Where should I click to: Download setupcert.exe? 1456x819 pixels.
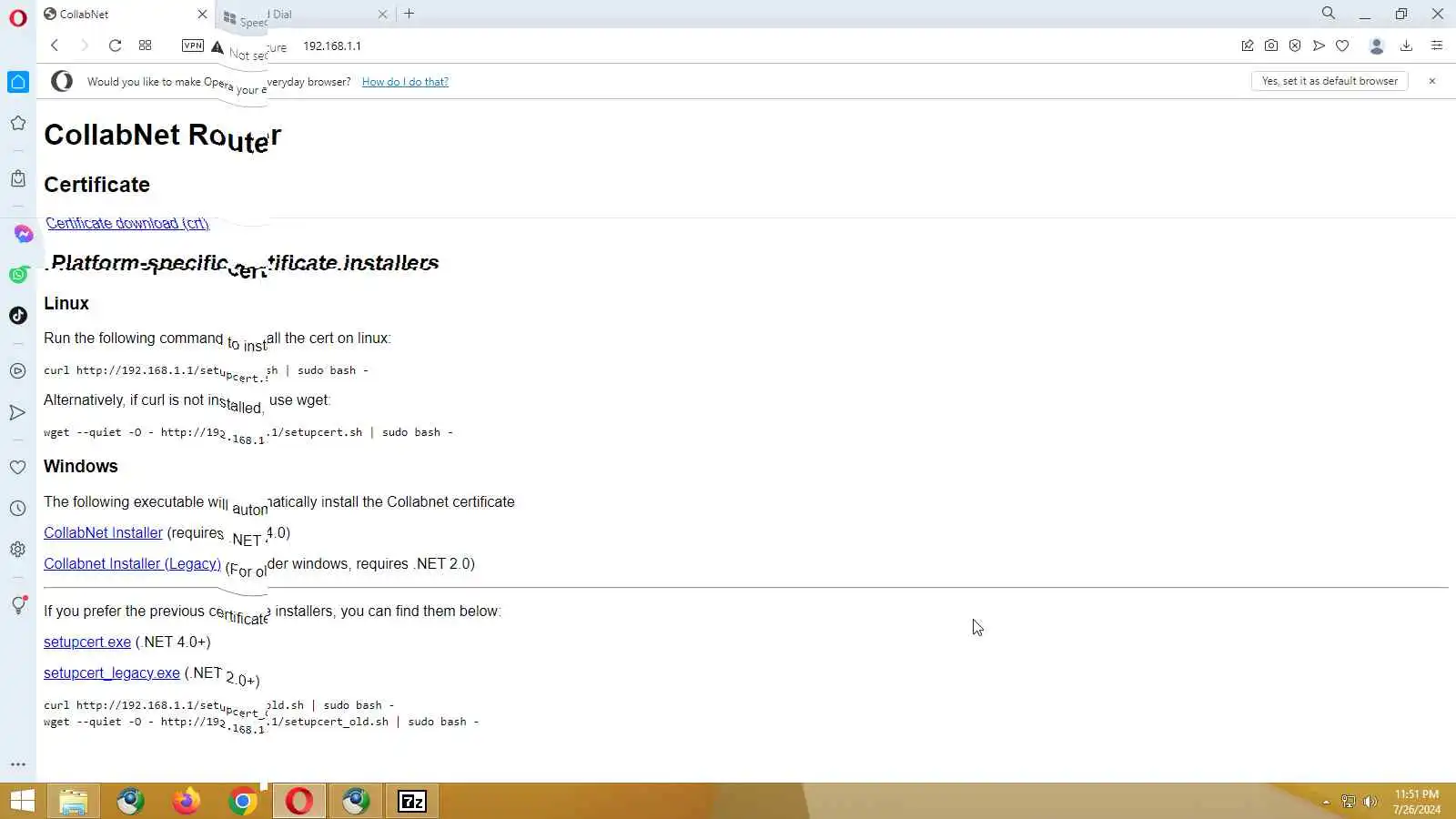coord(87,642)
